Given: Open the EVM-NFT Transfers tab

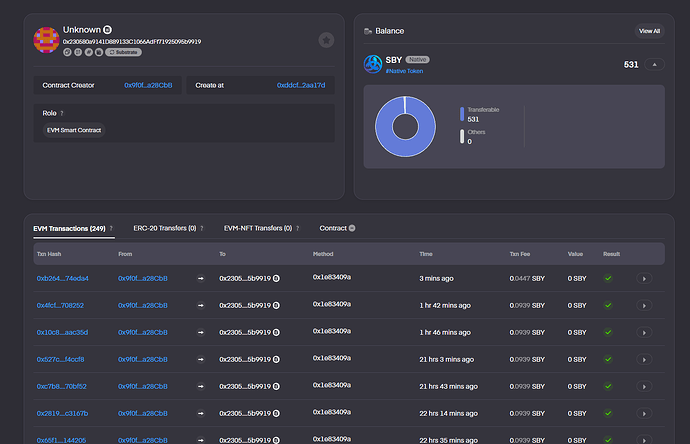Looking at the screenshot, I should 257,229.
